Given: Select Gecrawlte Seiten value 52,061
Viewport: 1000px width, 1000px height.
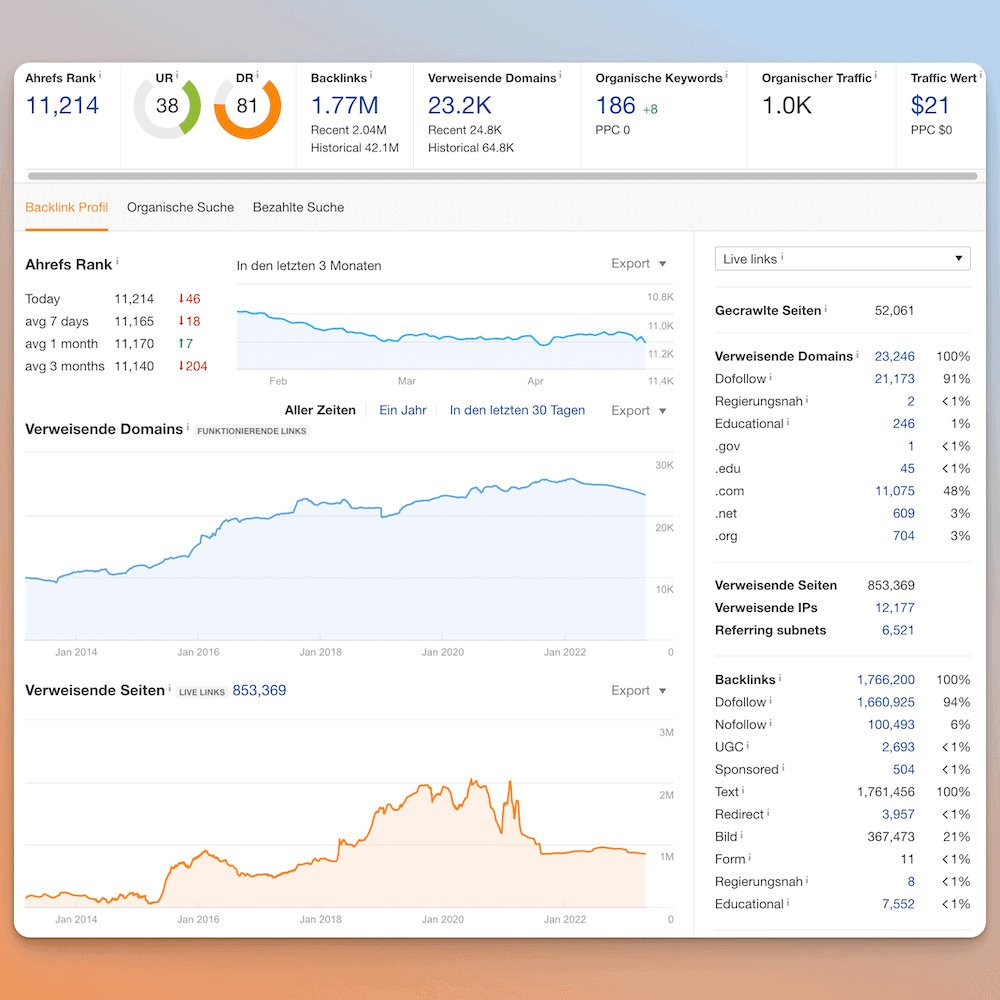Looking at the screenshot, I should (x=894, y=311).
